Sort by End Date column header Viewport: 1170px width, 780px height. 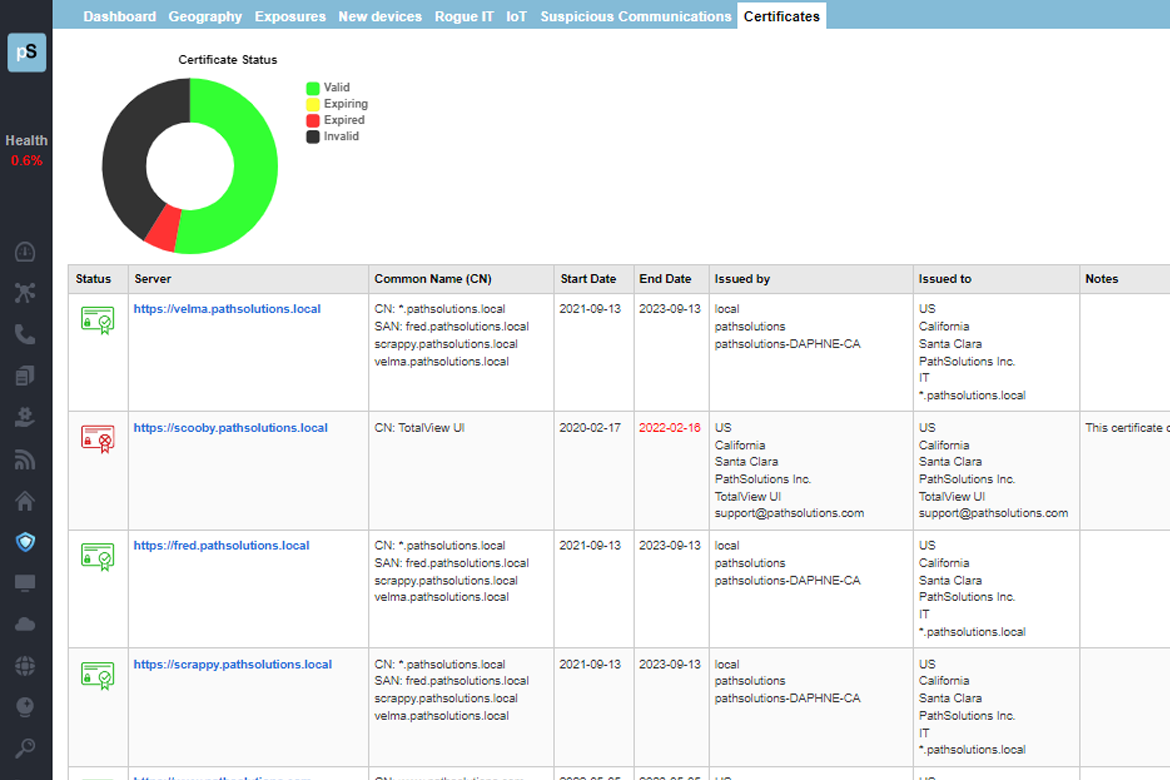[665, 279]
